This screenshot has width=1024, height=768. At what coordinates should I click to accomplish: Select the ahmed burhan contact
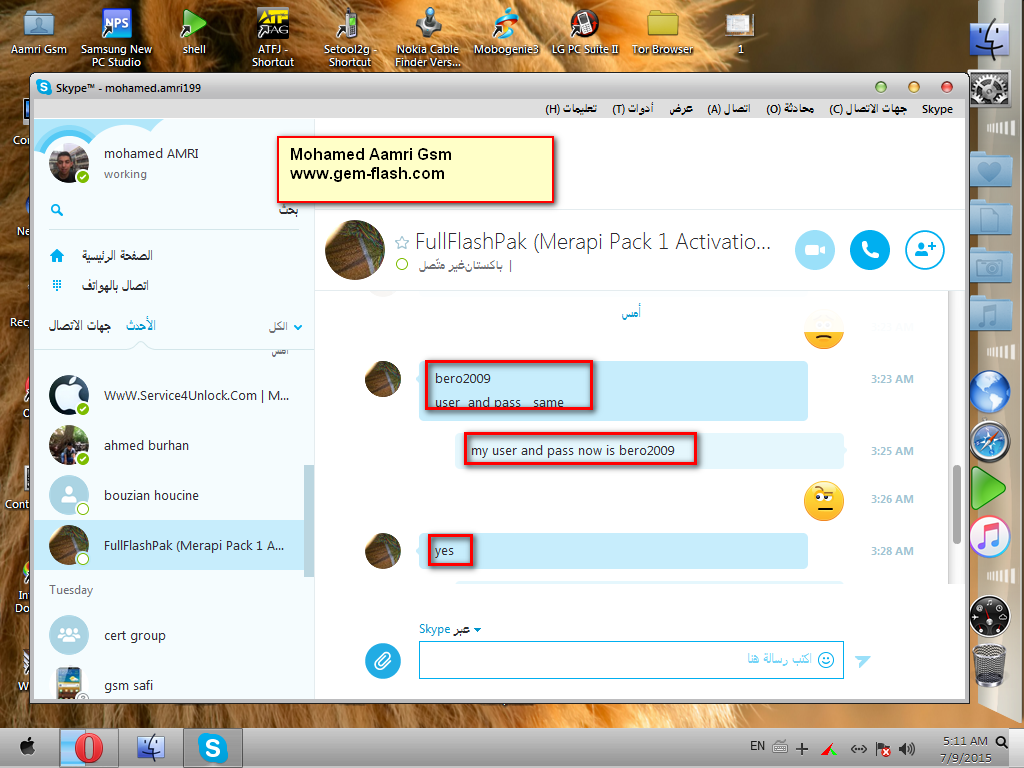(x=169, y=445)
